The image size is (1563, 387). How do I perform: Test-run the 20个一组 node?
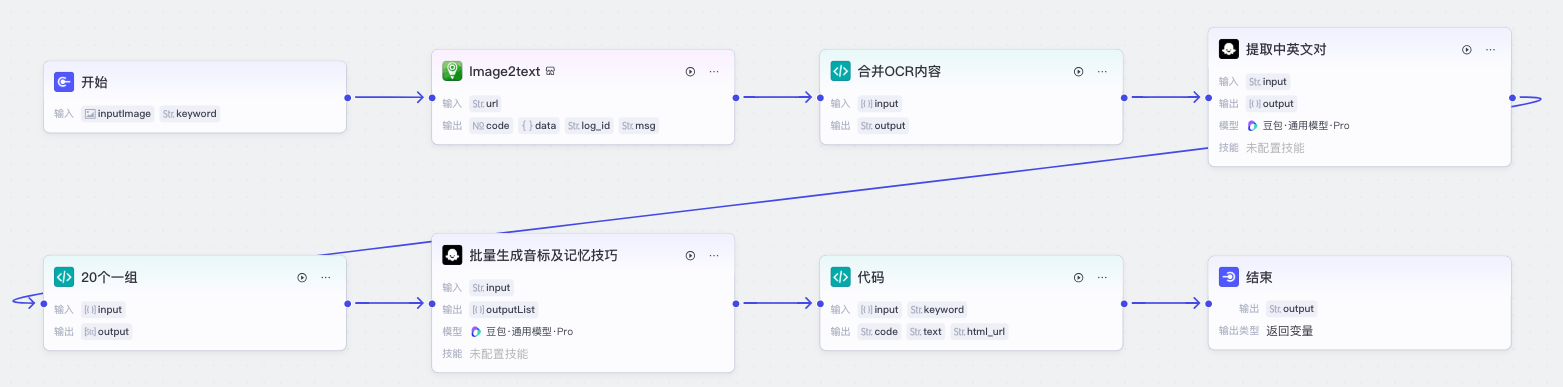[x=302, y=277]
